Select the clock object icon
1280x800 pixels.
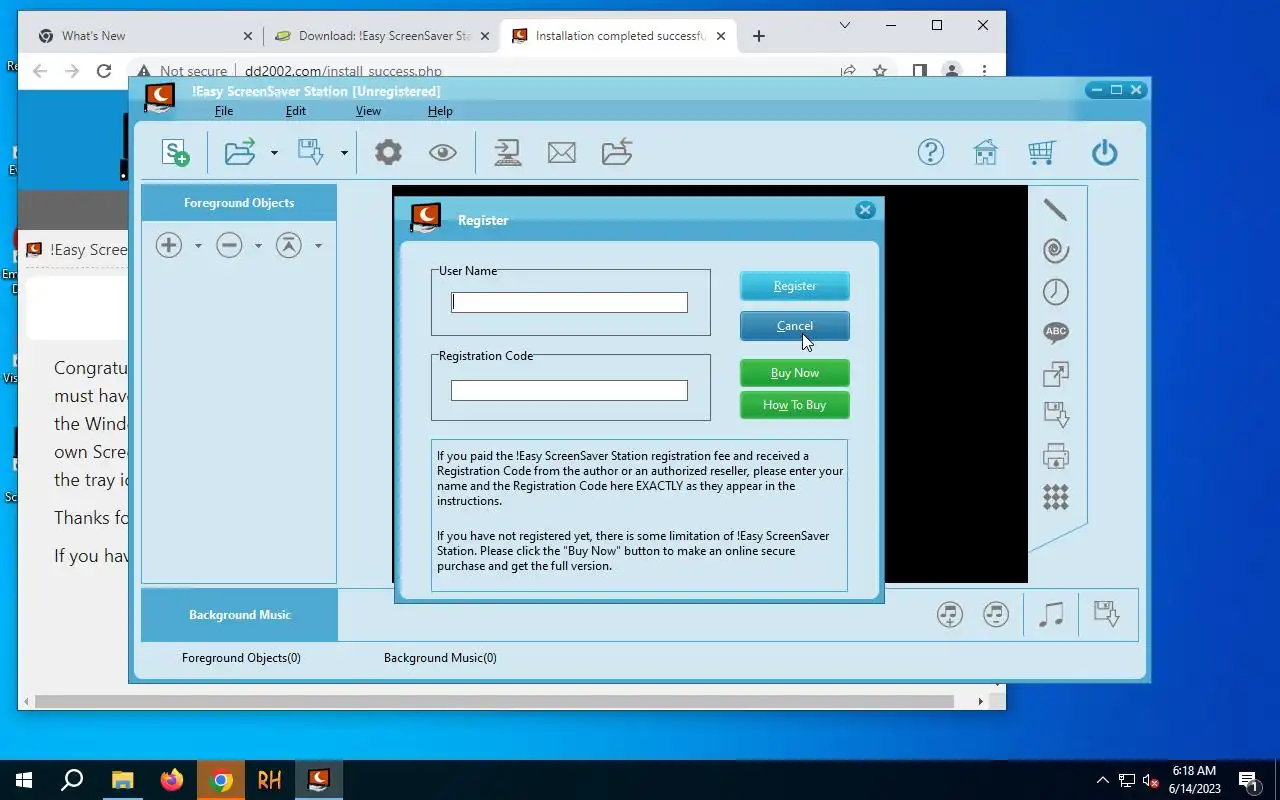1056,292
